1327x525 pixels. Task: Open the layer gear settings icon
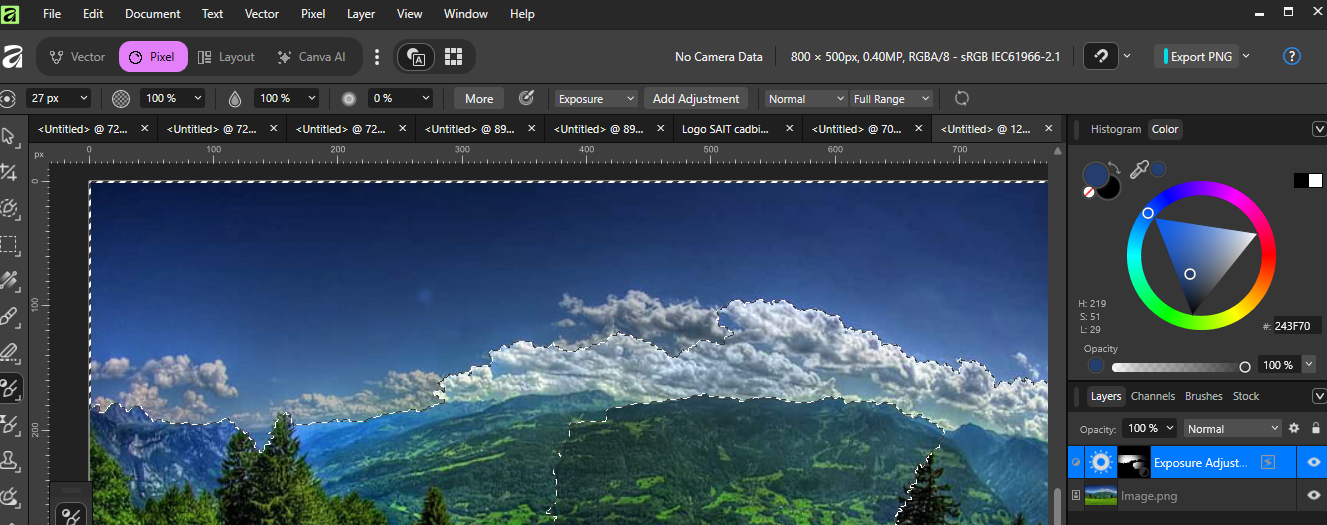coord(1293,428)
